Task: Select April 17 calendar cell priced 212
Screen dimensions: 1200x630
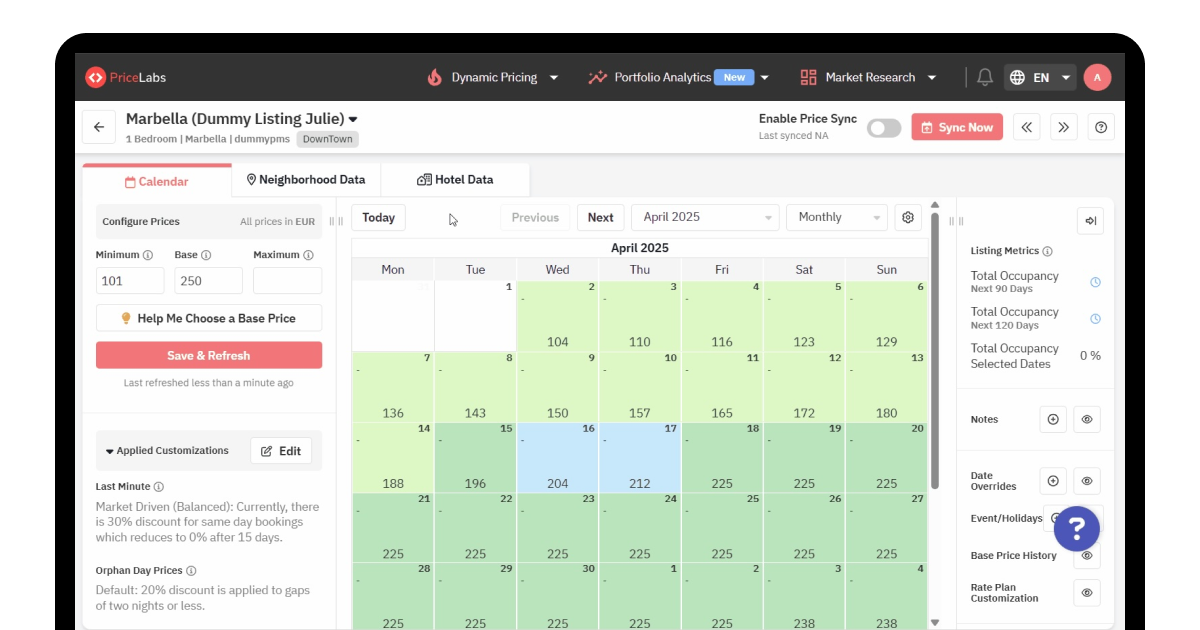Action: [x=640, y=457]
